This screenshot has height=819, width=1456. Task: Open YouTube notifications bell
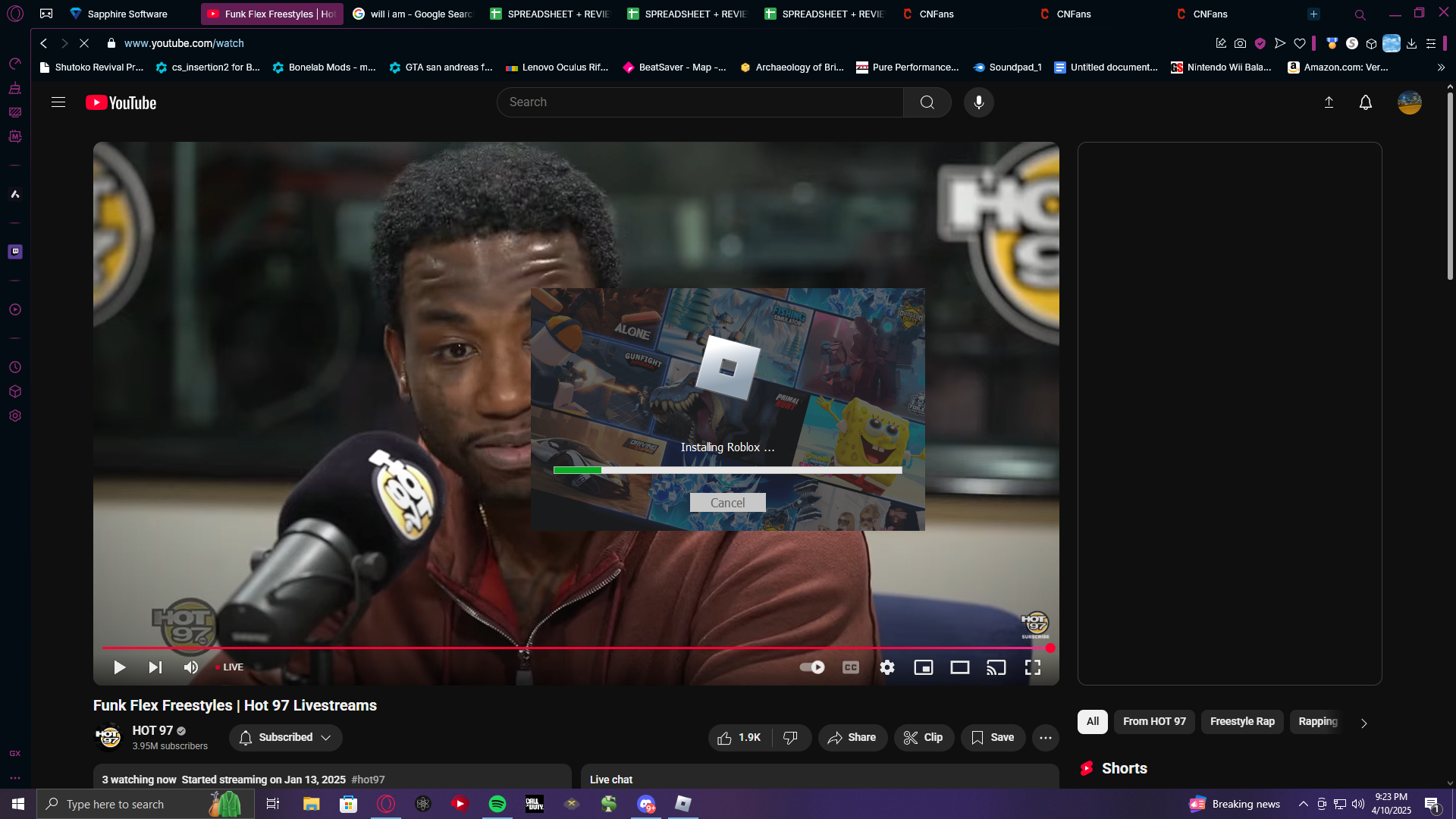(1365, 102)
